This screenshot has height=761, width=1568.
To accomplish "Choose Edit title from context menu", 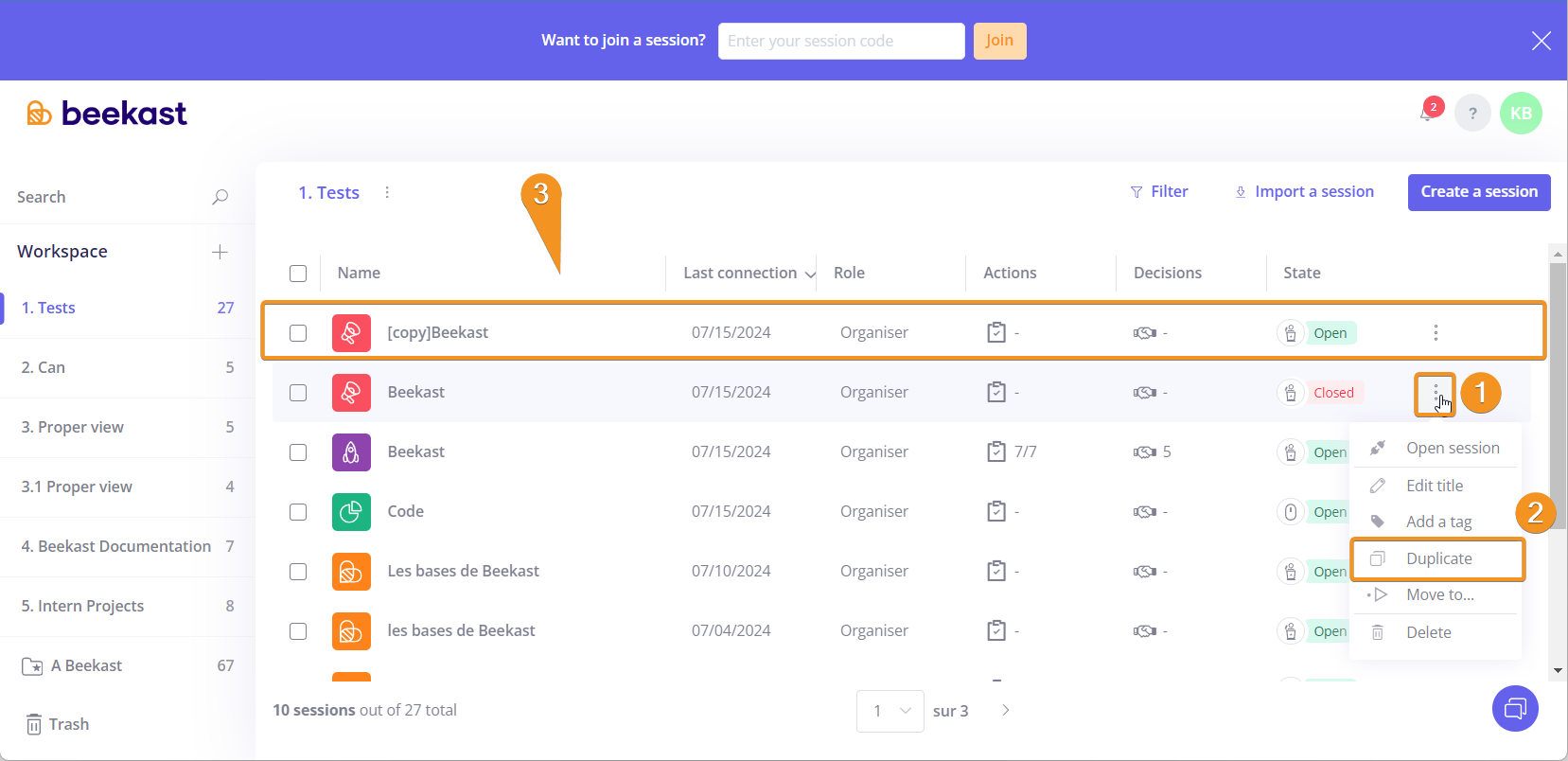I will 1436,486.
